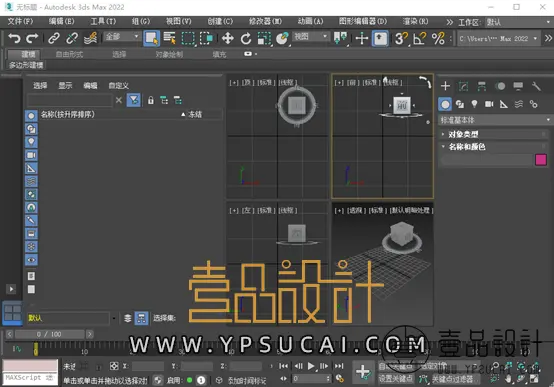Open the selection filter 全部 dropdown
Screen dimensions: 554x387
tap(122, 37)
